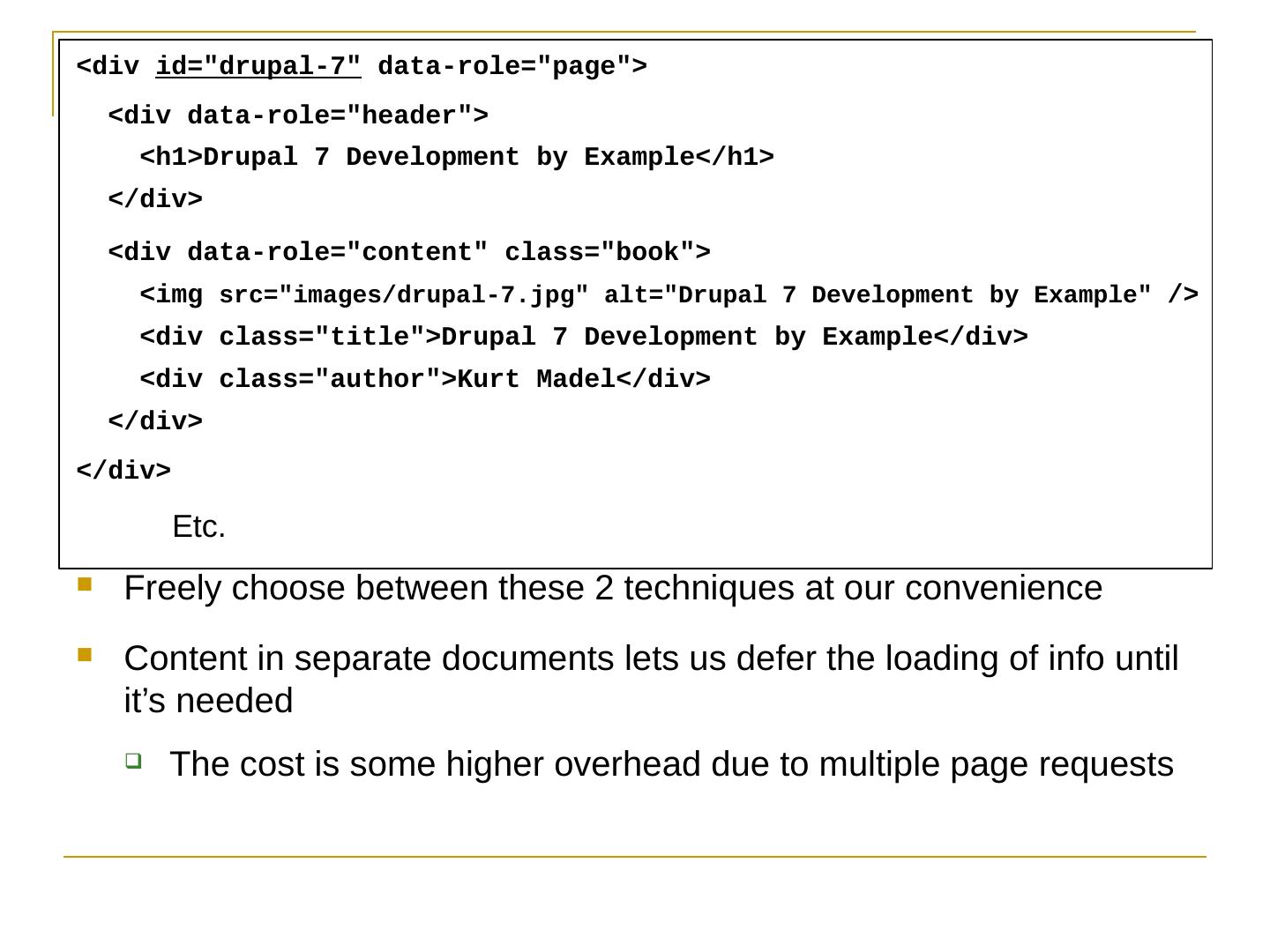Click the text "it's needed"
This screenshot has height=952, width=1270.
point(208,701)
